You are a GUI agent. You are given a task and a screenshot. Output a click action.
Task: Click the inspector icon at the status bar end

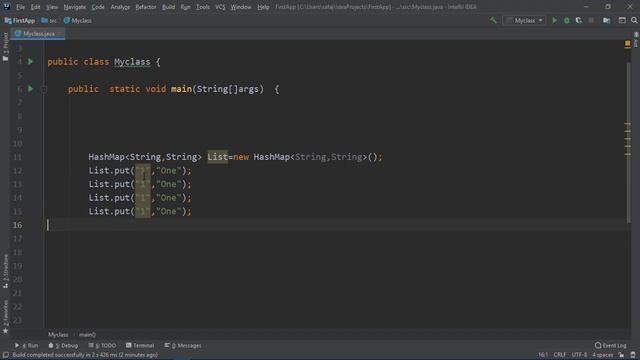tap(633, 355)
